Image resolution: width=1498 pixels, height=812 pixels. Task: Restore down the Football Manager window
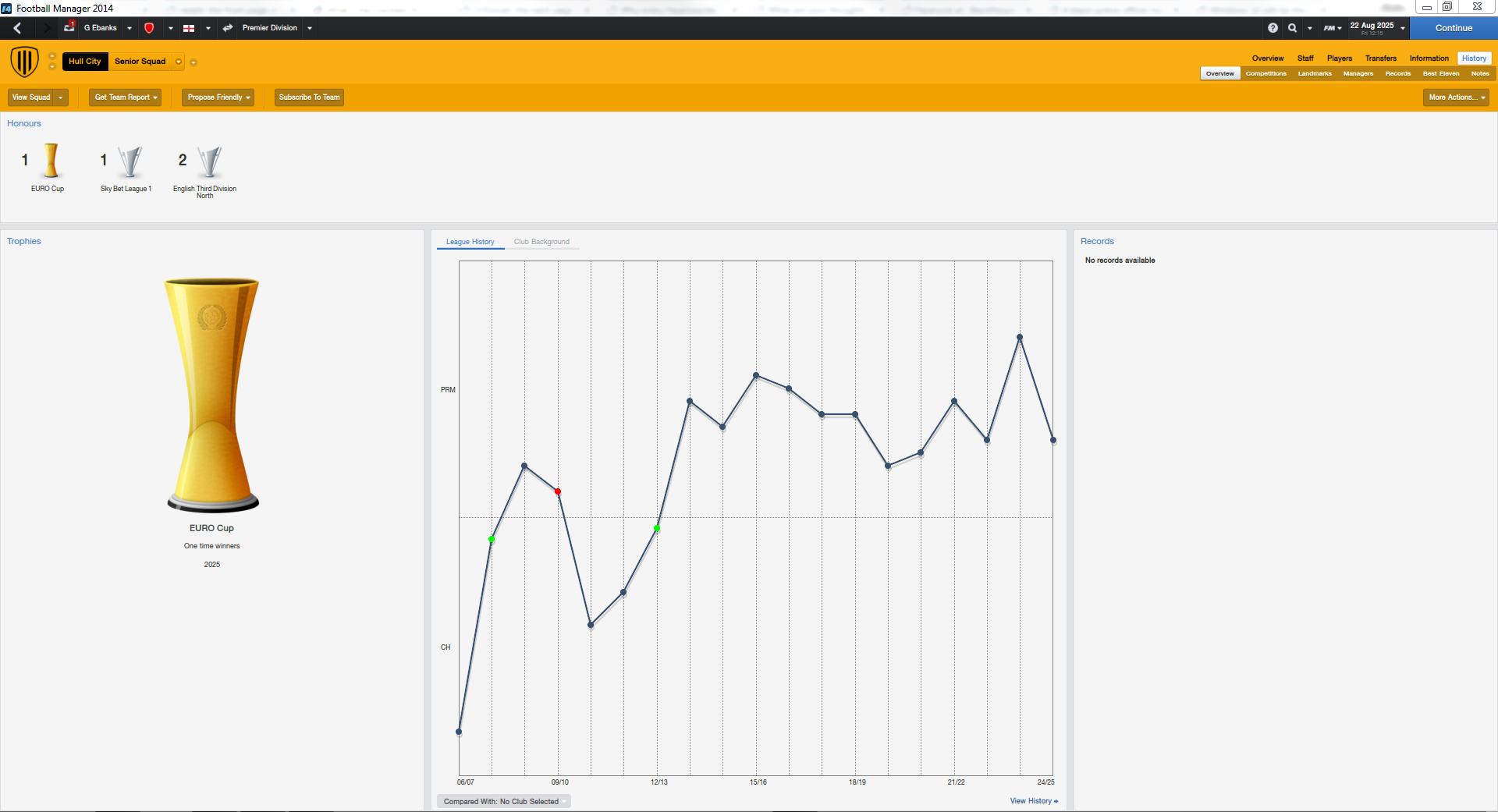coord(1447,7)
